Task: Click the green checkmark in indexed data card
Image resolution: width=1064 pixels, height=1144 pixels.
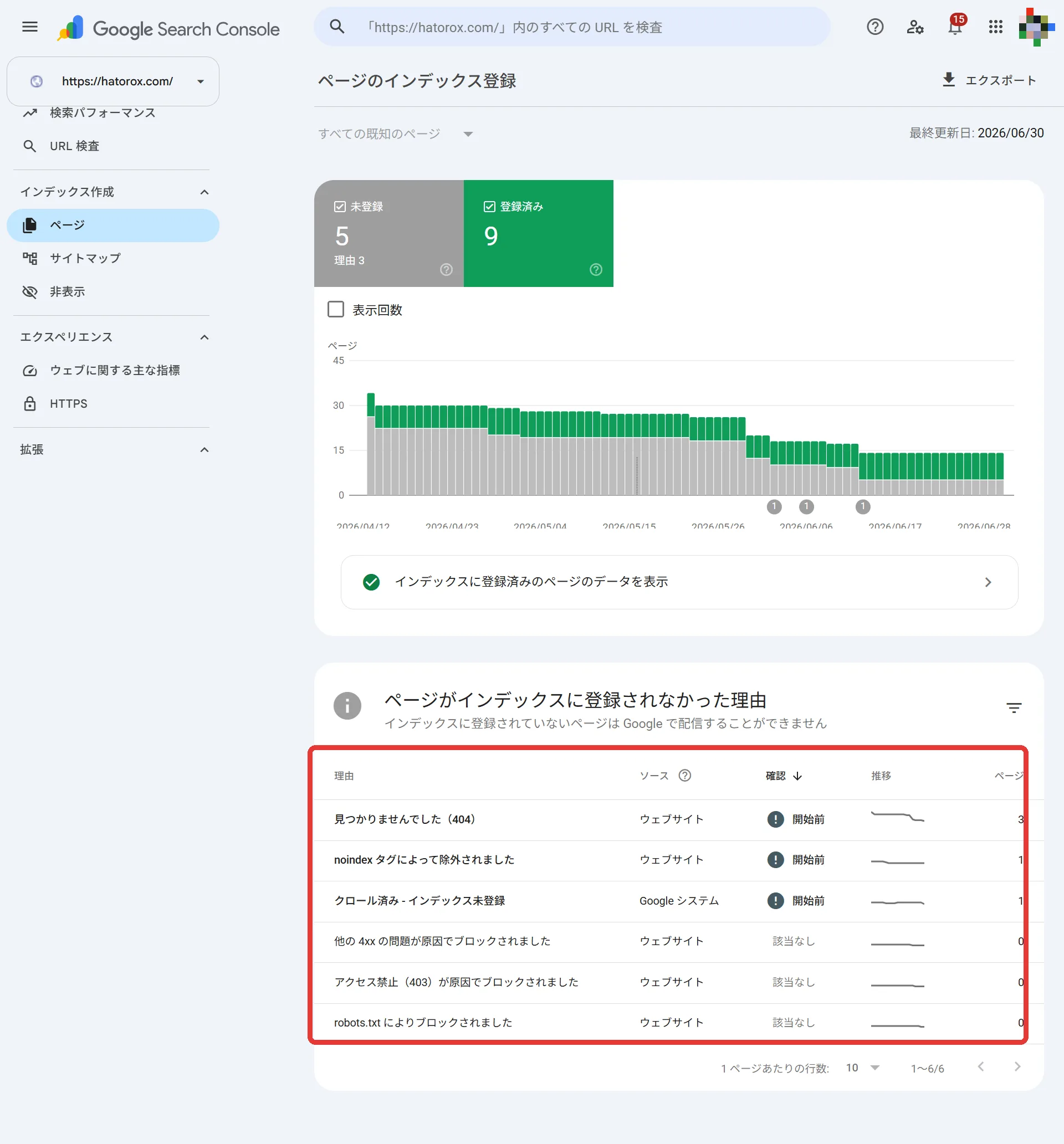Action: [371, 582]
